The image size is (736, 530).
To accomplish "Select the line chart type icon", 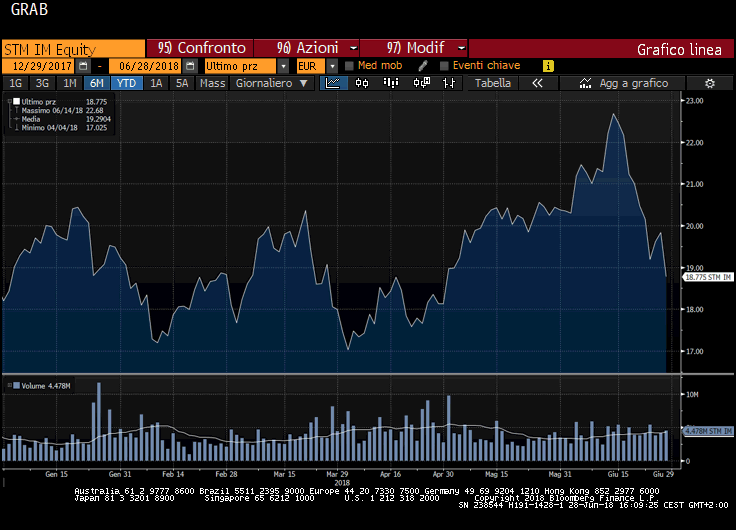I will coord(333,83).
